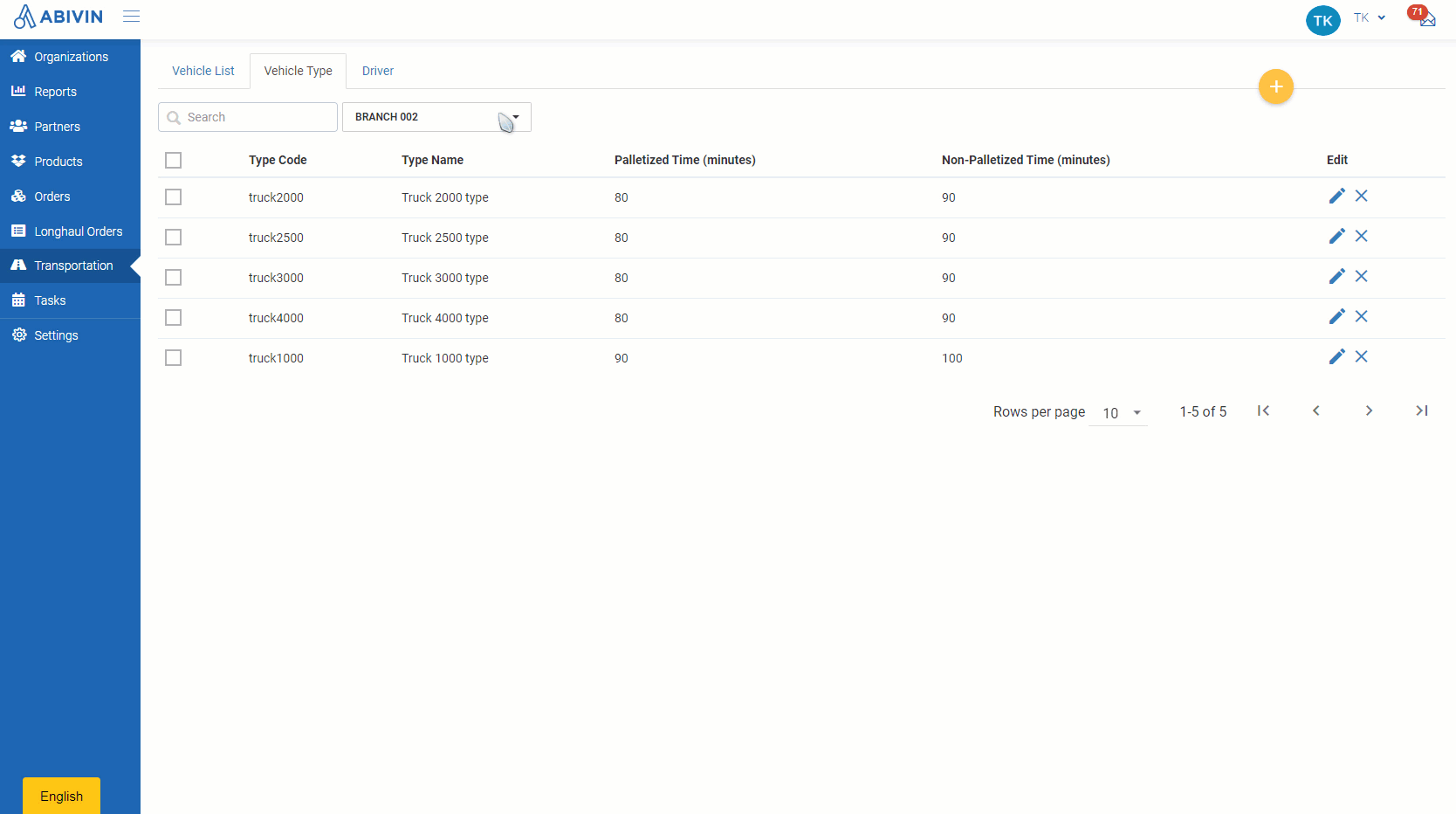Click the edit pencil for truck2000
The image size is (1456, 814).
(1336, 196)
